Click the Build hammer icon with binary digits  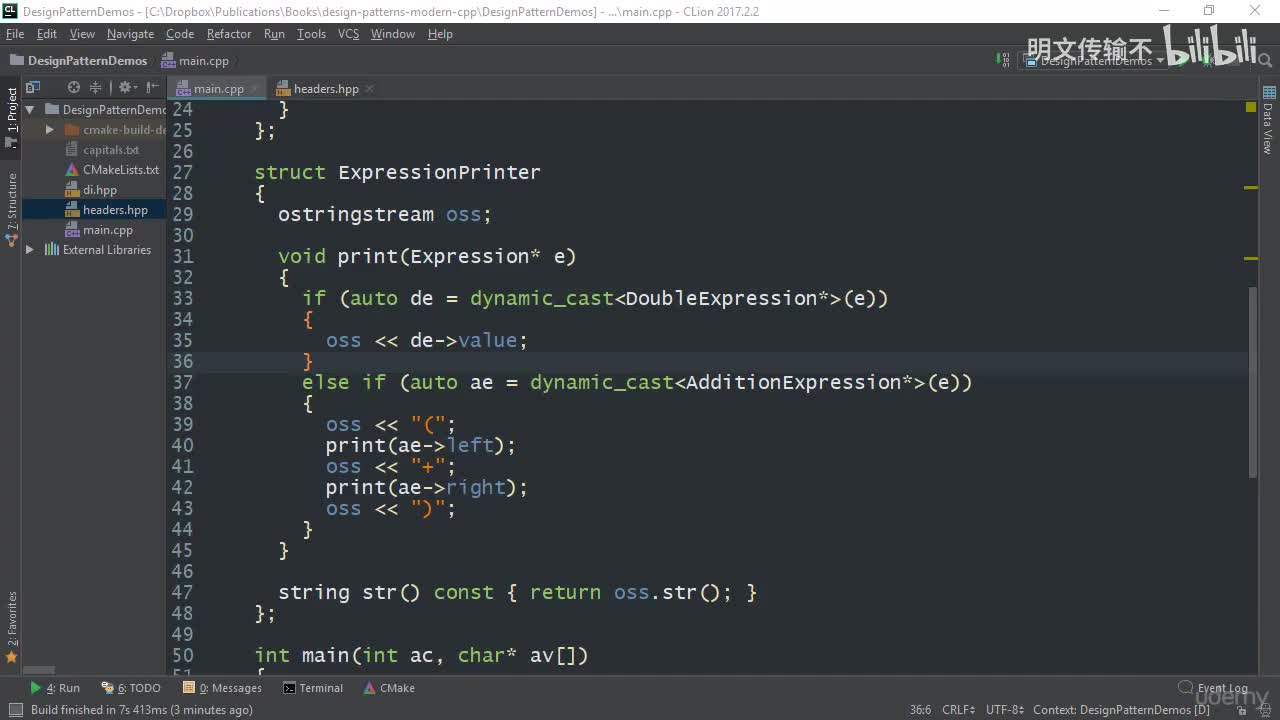point(1005,61)
